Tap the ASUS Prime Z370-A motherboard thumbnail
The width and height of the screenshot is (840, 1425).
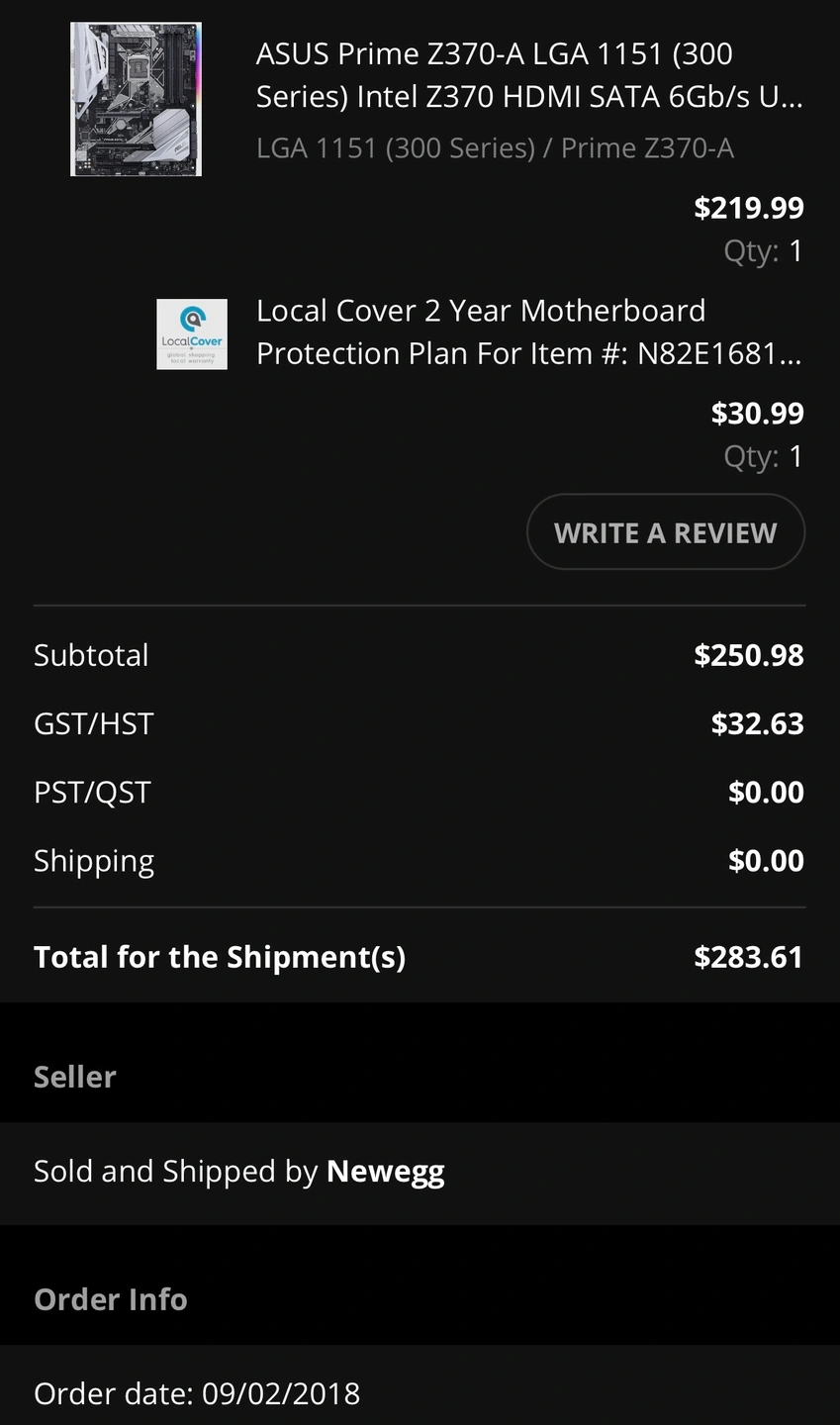pos(136,99)
